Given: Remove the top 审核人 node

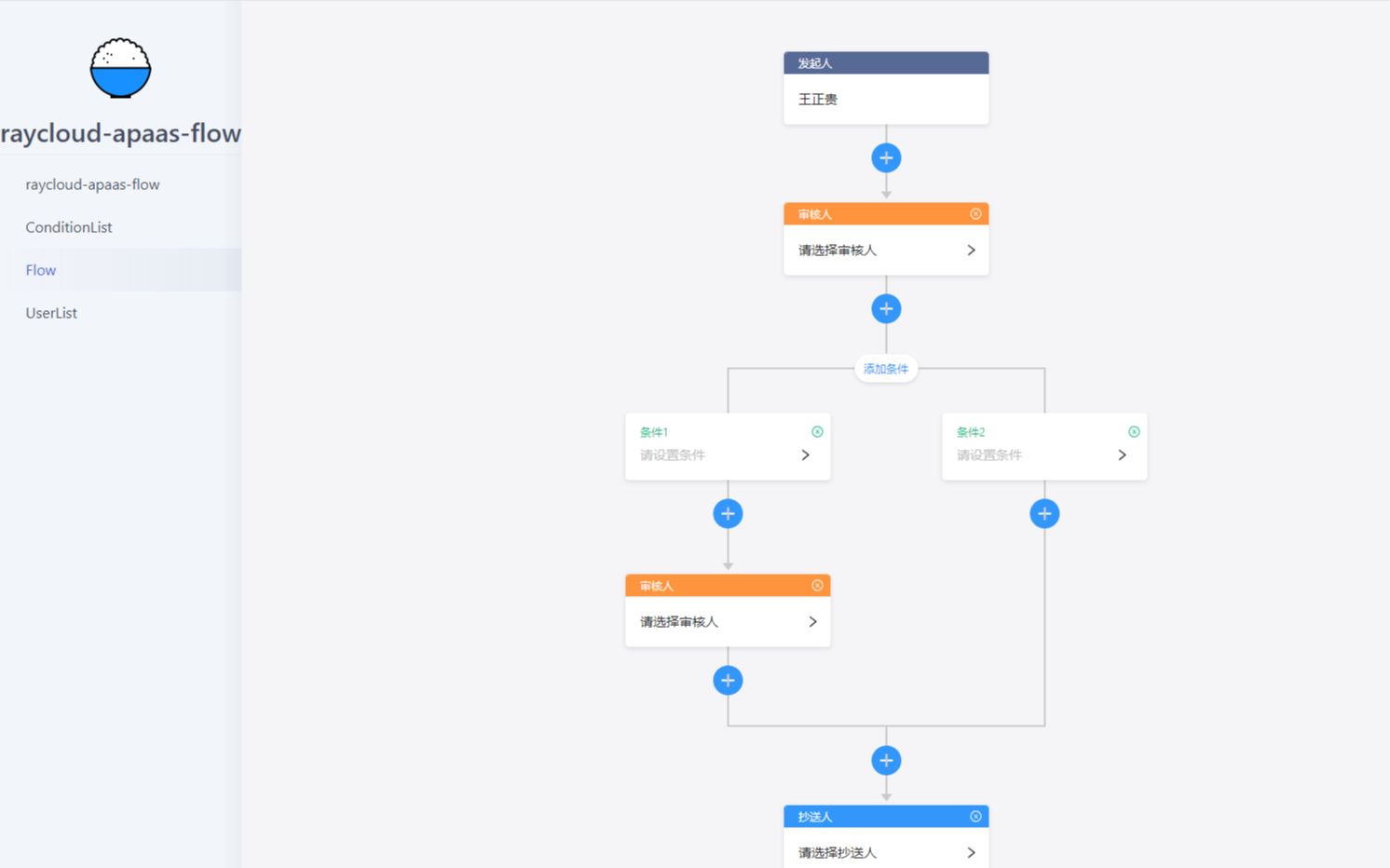Looking at the screenshot, I should pos(975,214).
